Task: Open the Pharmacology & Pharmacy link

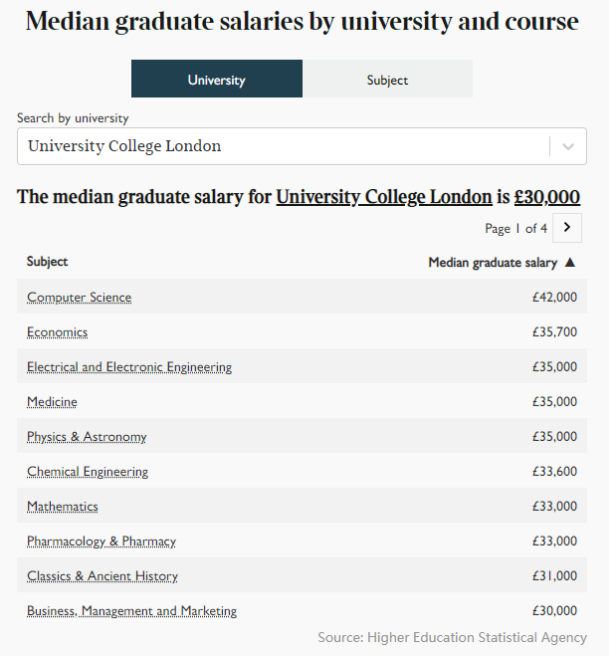Action: click(101, 541)
